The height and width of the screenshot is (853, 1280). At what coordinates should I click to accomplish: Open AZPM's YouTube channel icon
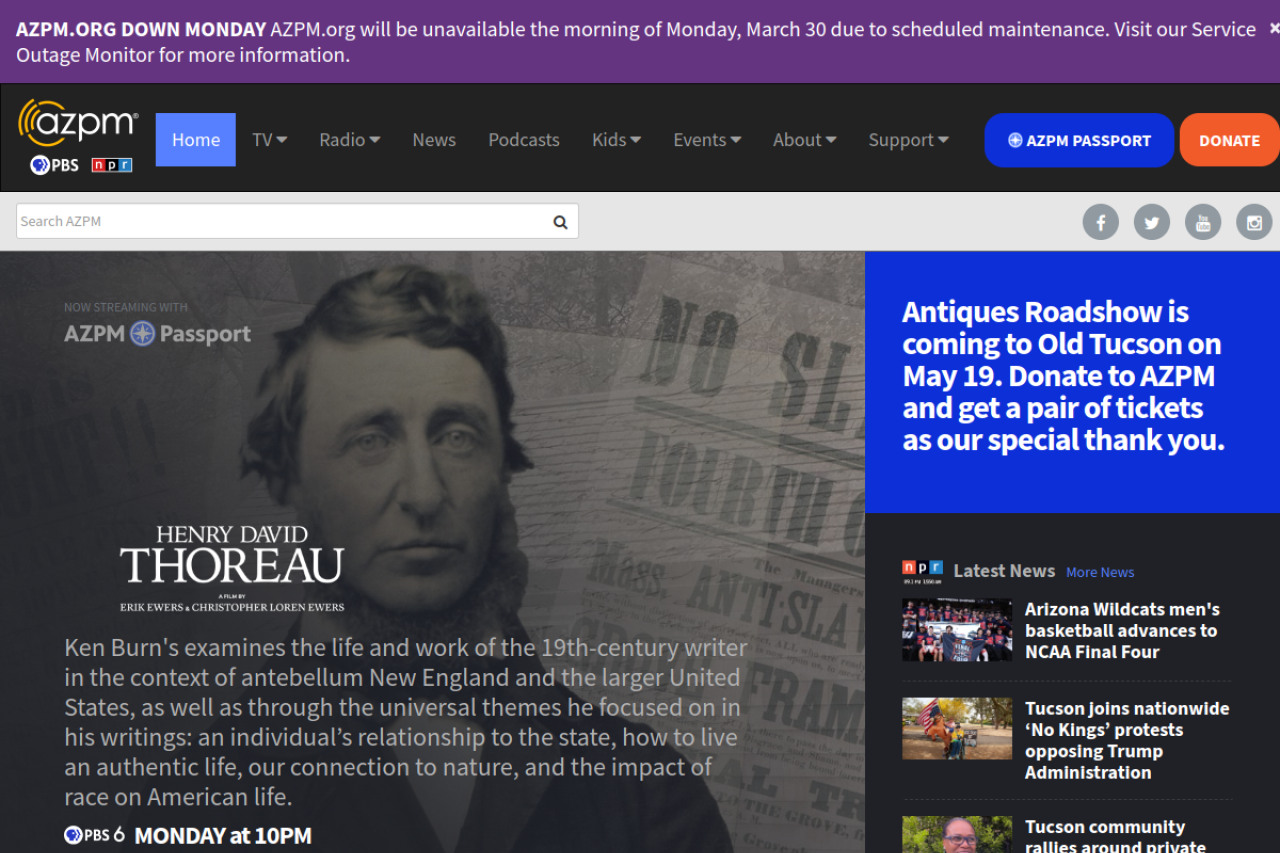pyautogui.click(x=1202, y=222)
